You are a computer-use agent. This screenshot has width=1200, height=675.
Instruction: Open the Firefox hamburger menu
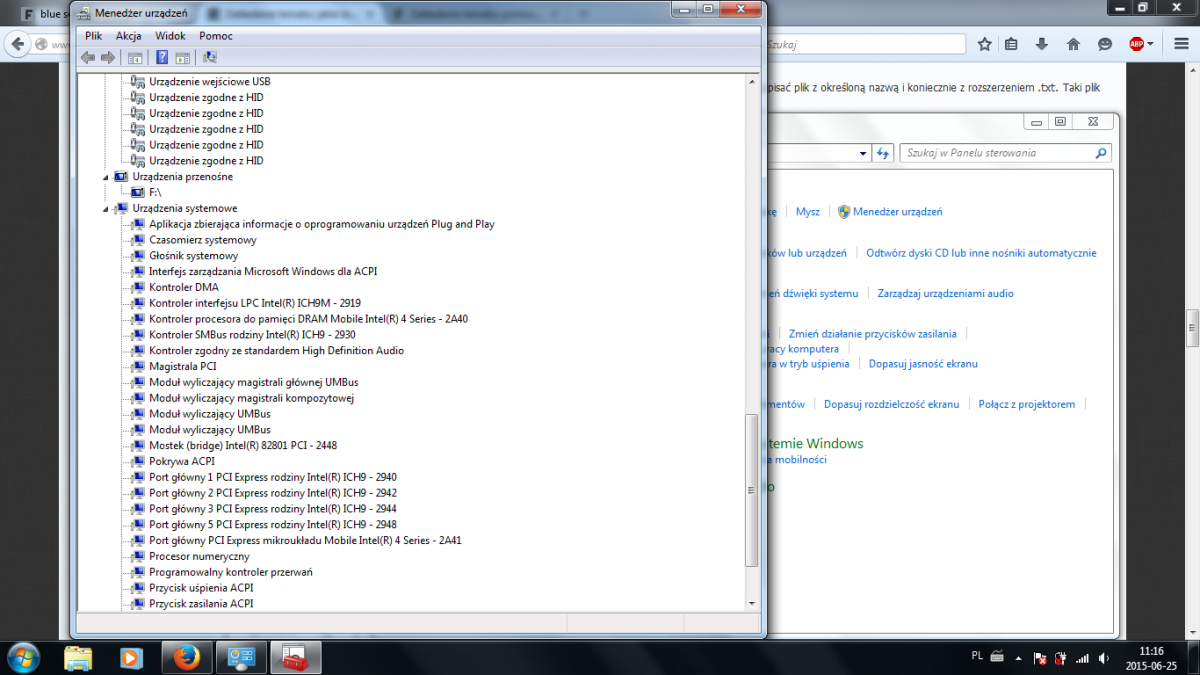[x=1180, y=44]
